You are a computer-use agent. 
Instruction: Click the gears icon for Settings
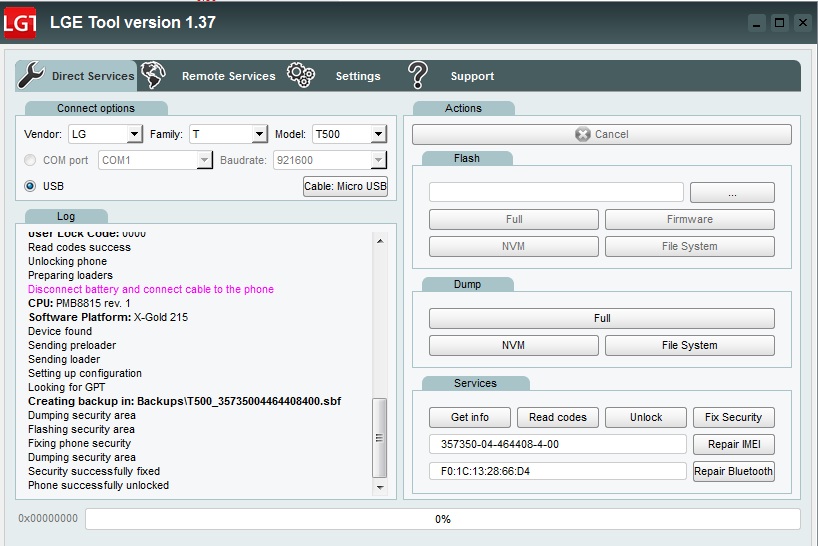(300, 75)
